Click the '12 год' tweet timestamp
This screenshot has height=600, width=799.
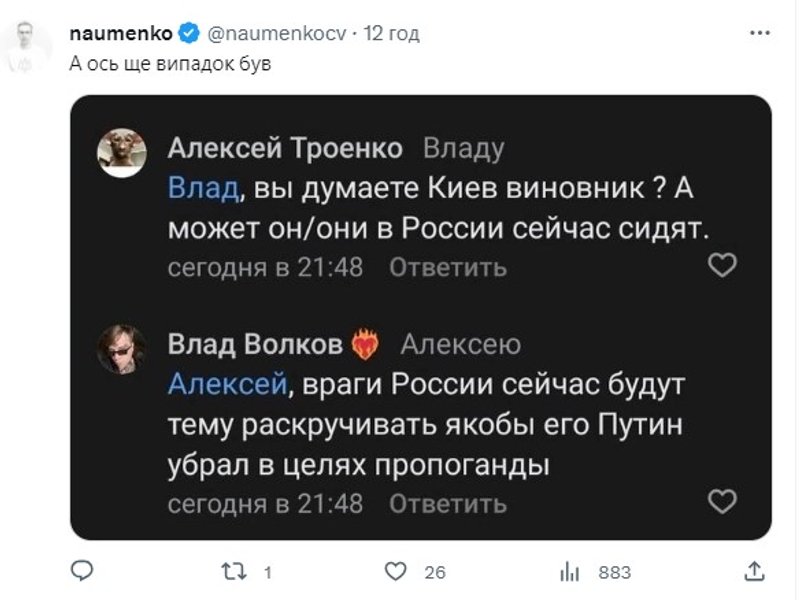point(391,34)
